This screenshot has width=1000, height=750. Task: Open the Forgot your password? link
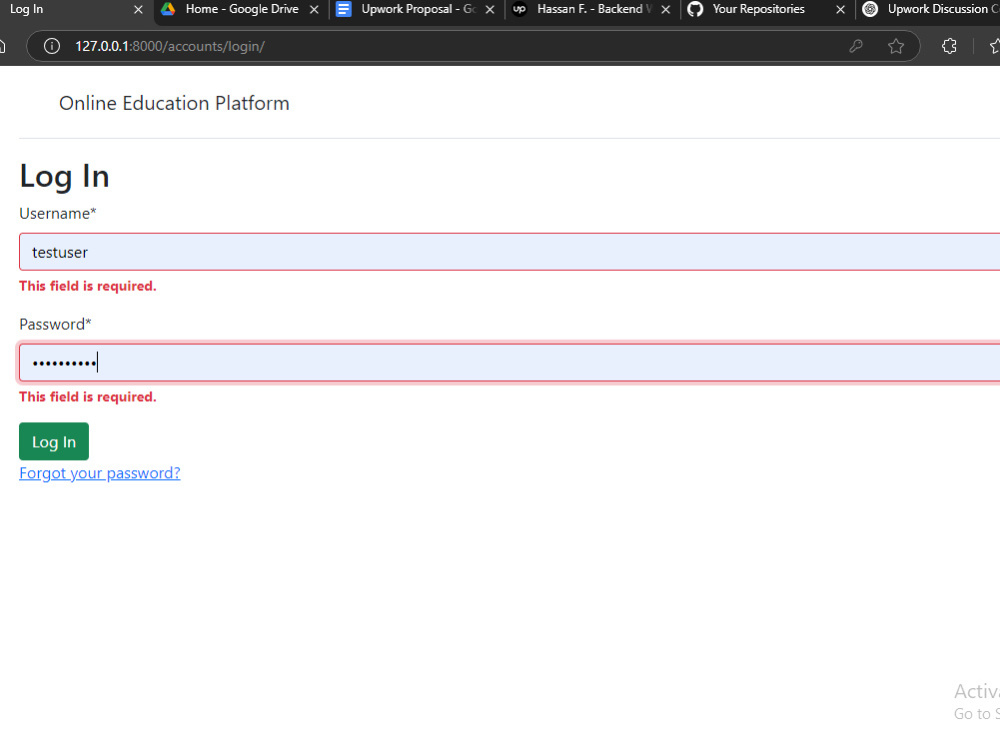[x=99, y=473]
